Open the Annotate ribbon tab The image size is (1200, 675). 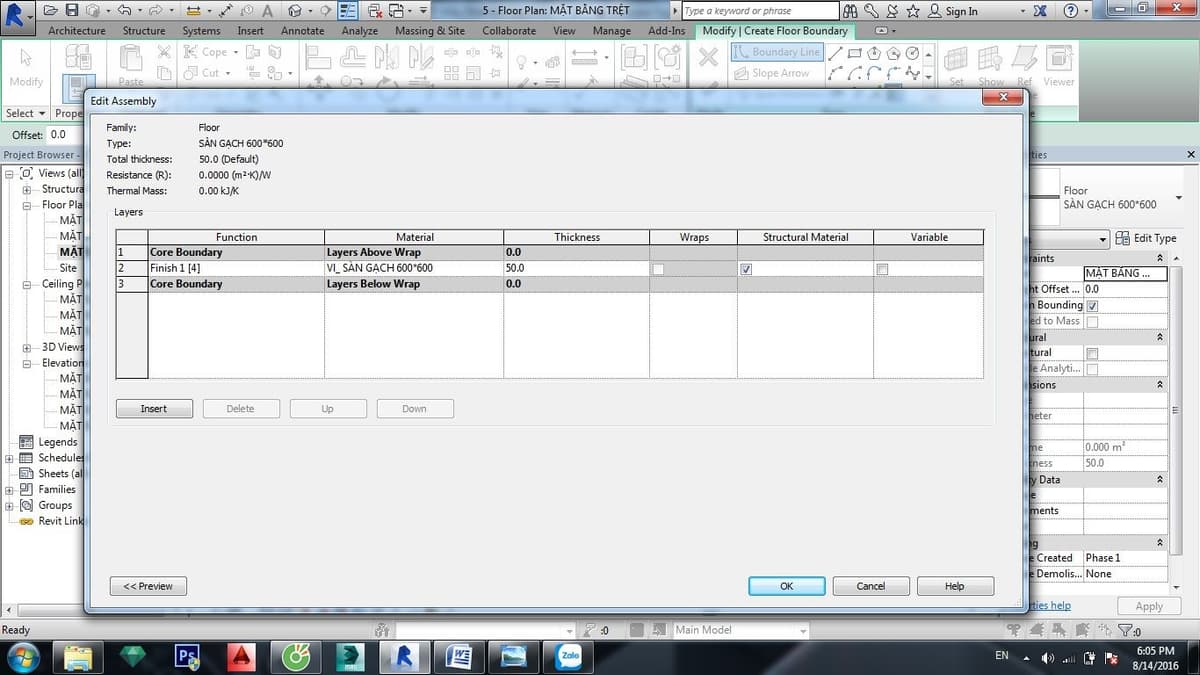302,31
